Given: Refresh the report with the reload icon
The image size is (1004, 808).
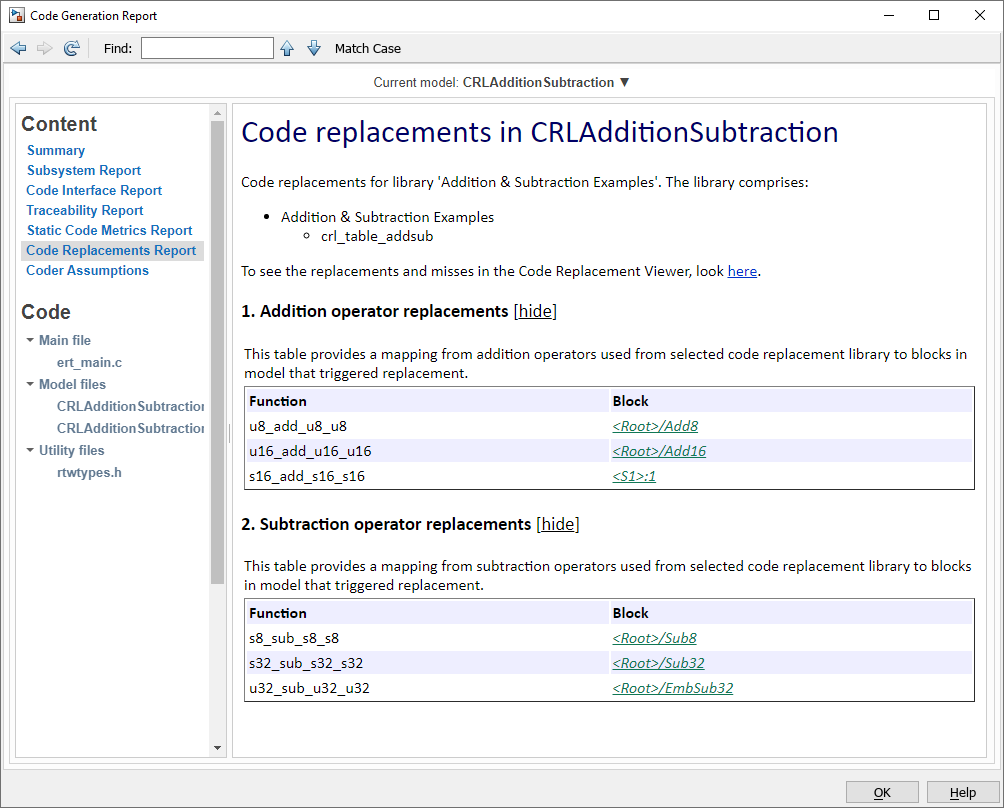Looking at the screenshot, I should (x=71, y=47).
